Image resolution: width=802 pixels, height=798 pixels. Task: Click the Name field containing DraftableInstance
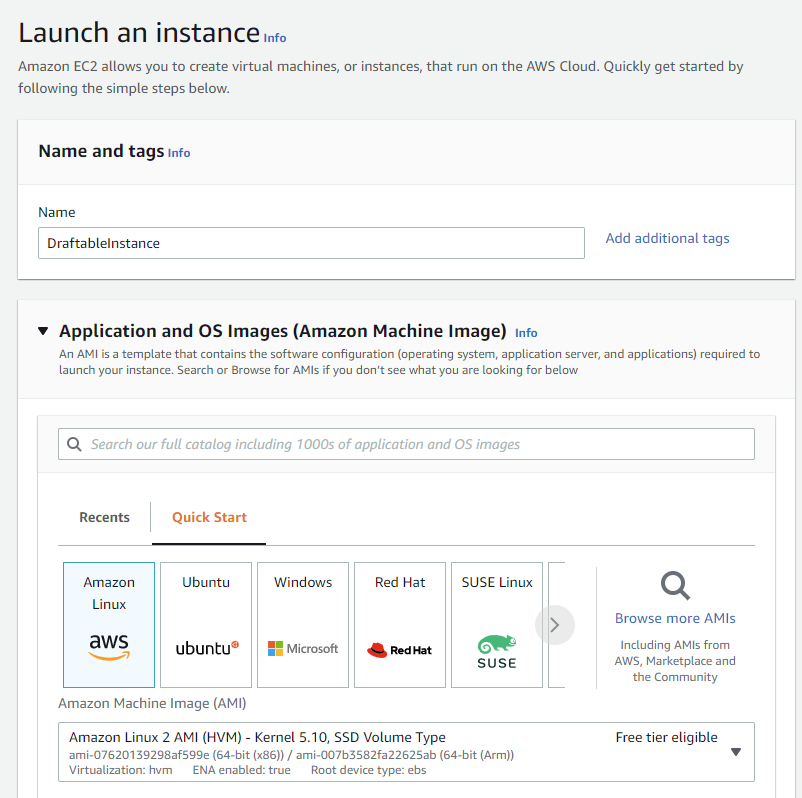pyautogui.click(x=311, y=242)
